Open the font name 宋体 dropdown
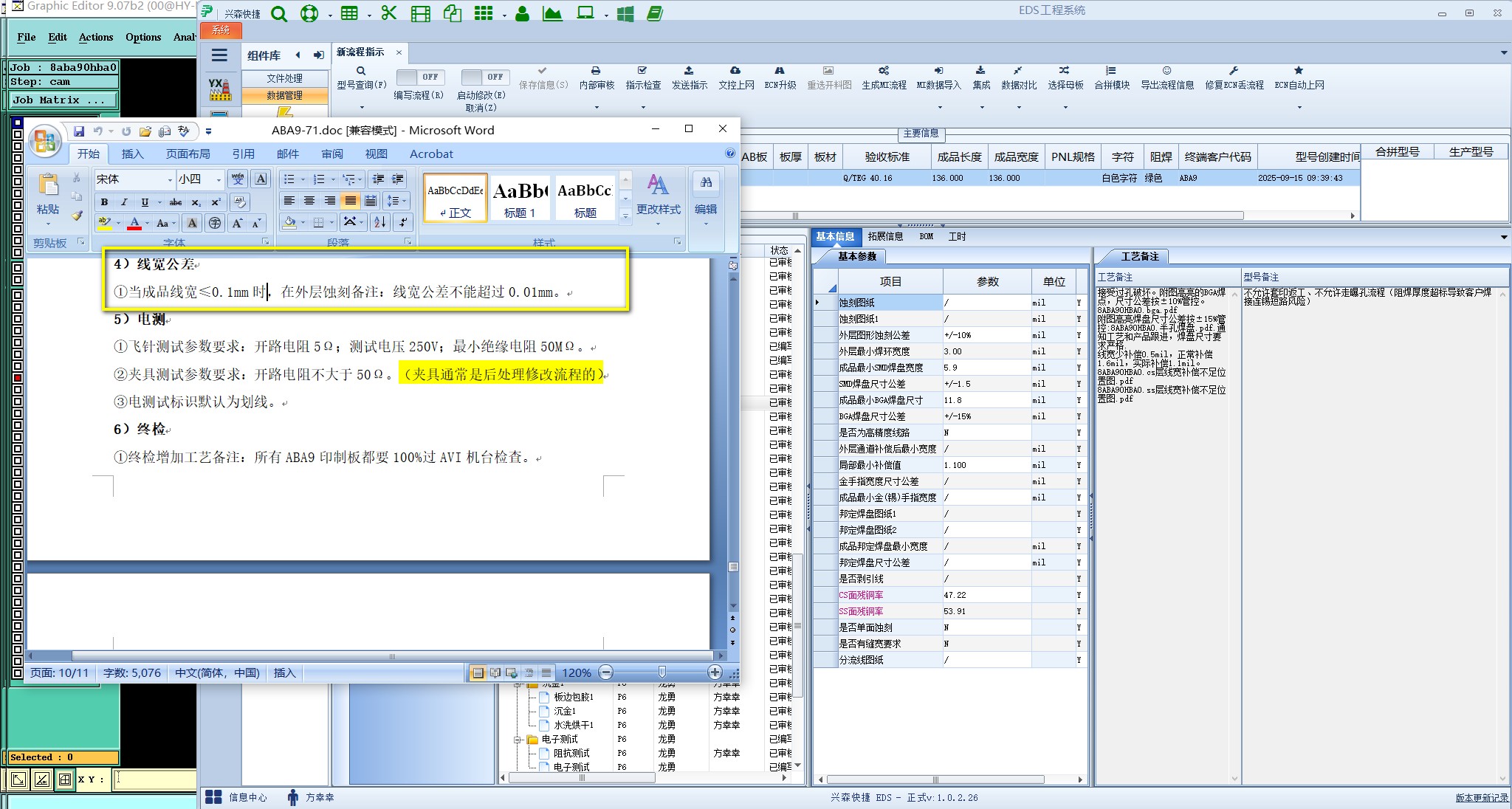1512x809 pixels. click(x=170, y=179)
